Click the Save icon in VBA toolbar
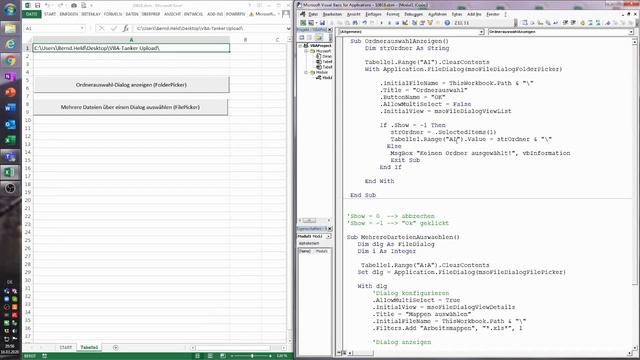 click(322, 23)
